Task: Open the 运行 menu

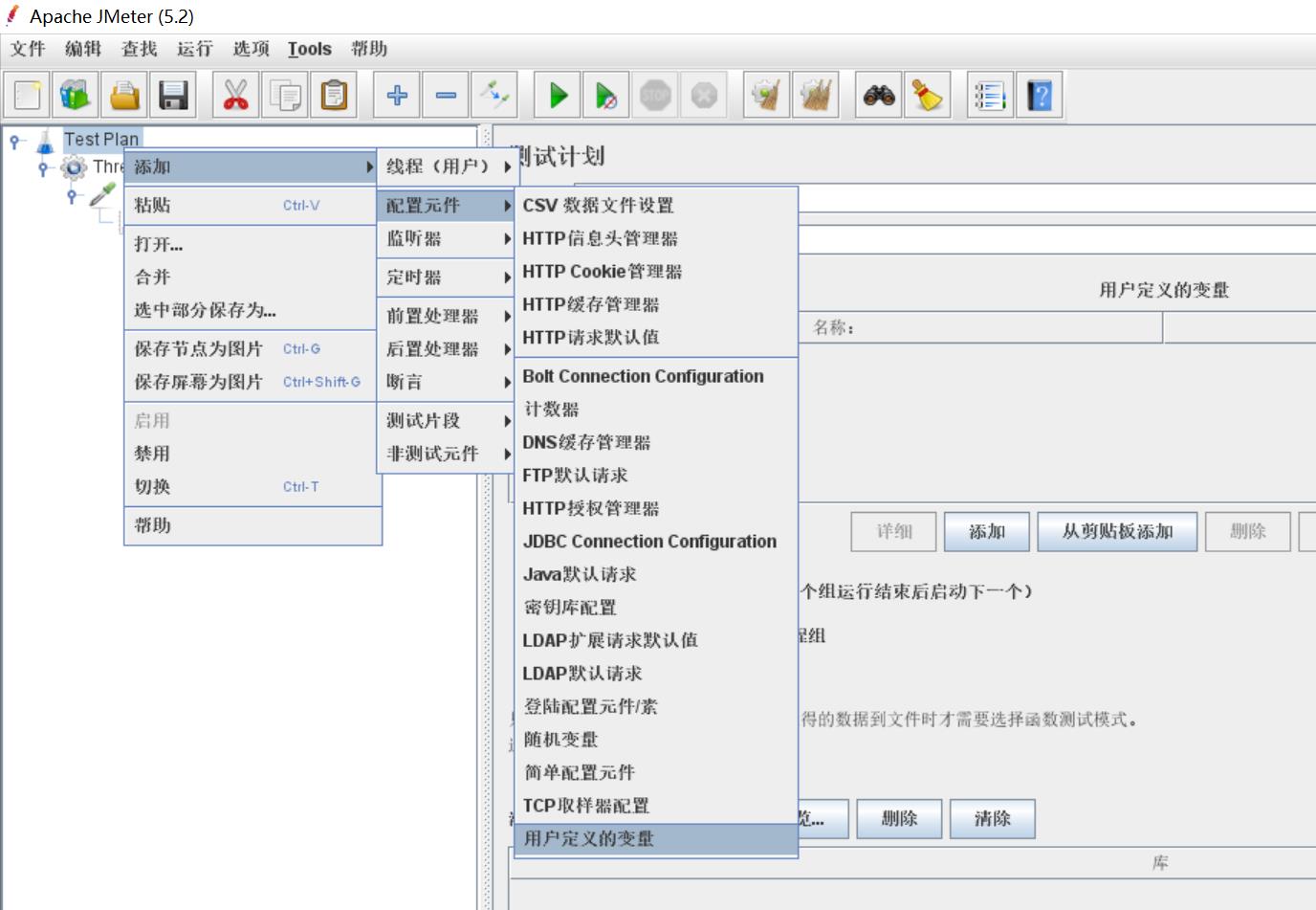Action: [194, 49]
